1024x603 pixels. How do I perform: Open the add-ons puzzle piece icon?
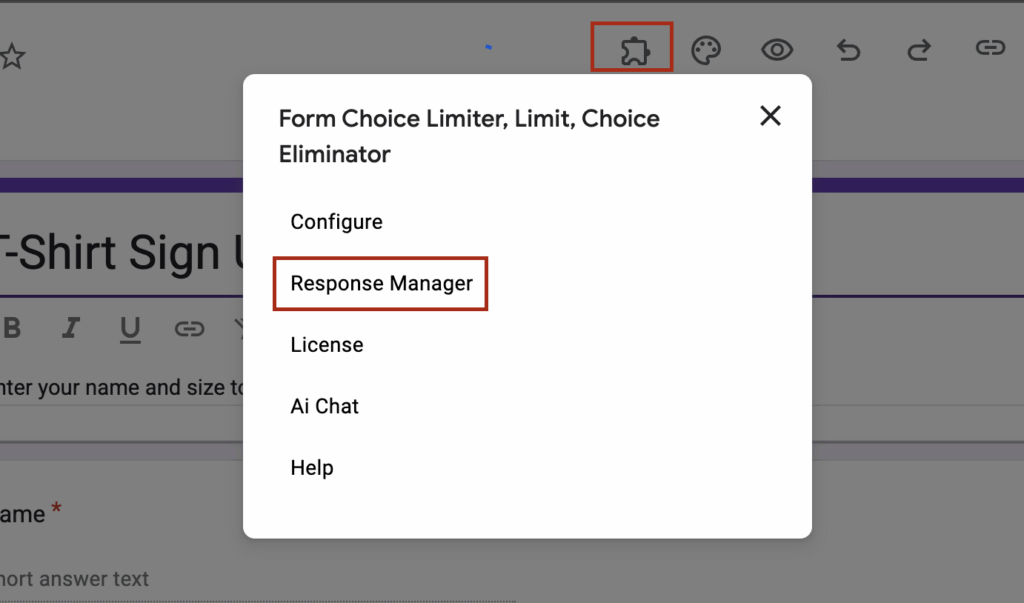click(x=632, y=49)
